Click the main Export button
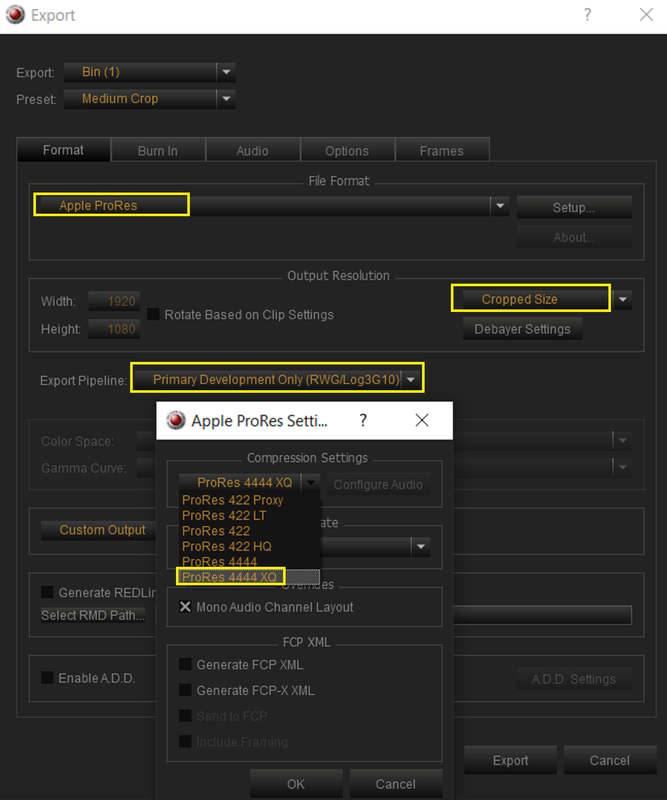The width and height of the screenshot is (667, 800). point(510,760)
